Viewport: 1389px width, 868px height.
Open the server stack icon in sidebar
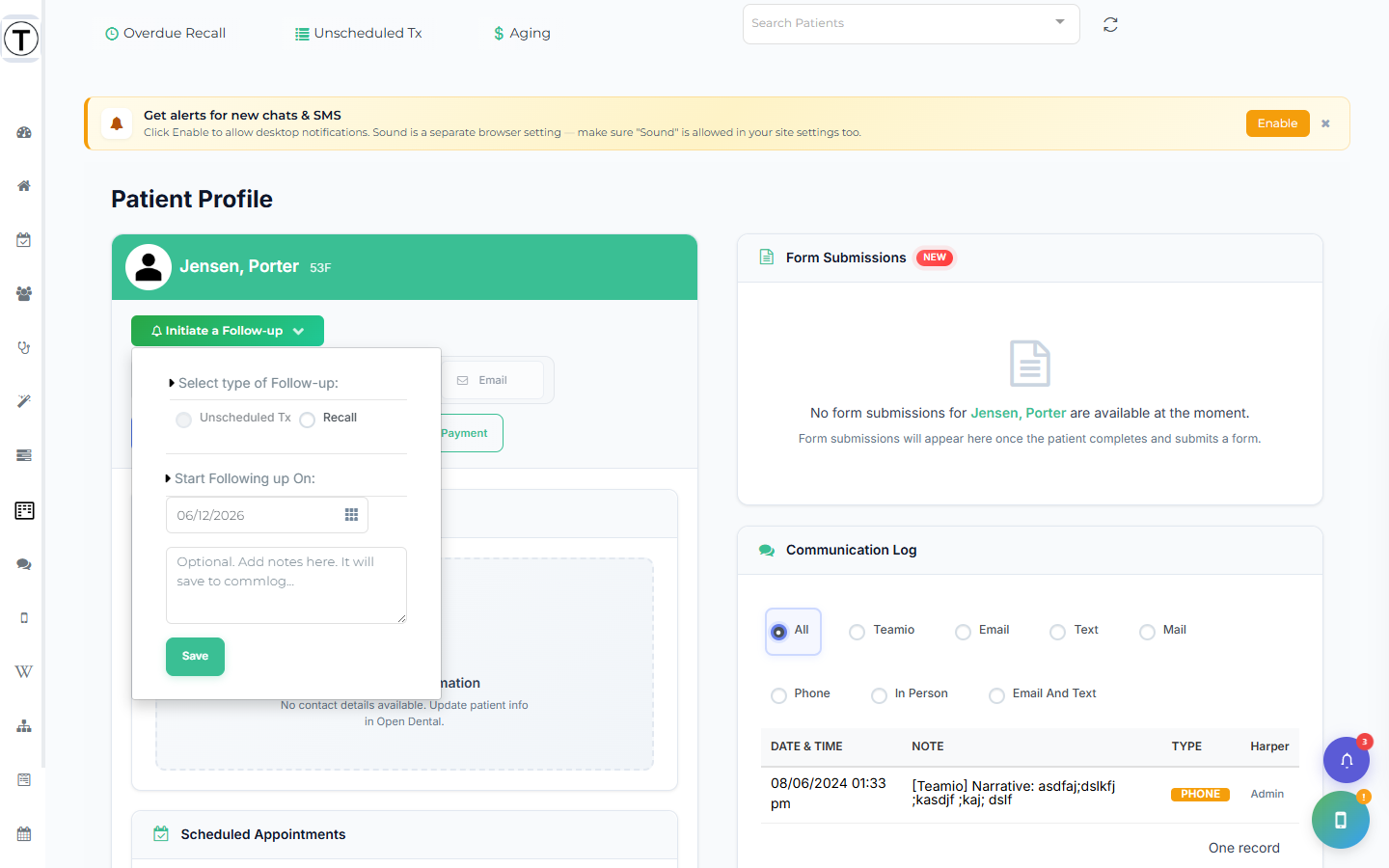click(24, 455)
